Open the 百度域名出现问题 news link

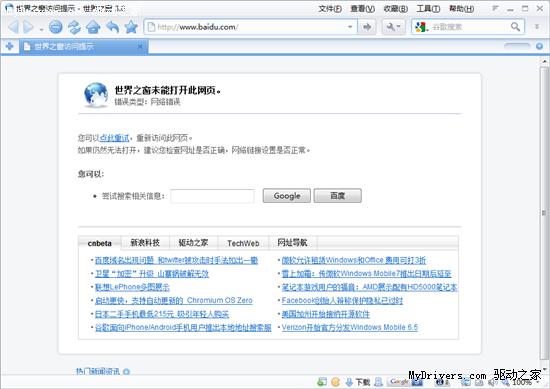coord(176,260)
